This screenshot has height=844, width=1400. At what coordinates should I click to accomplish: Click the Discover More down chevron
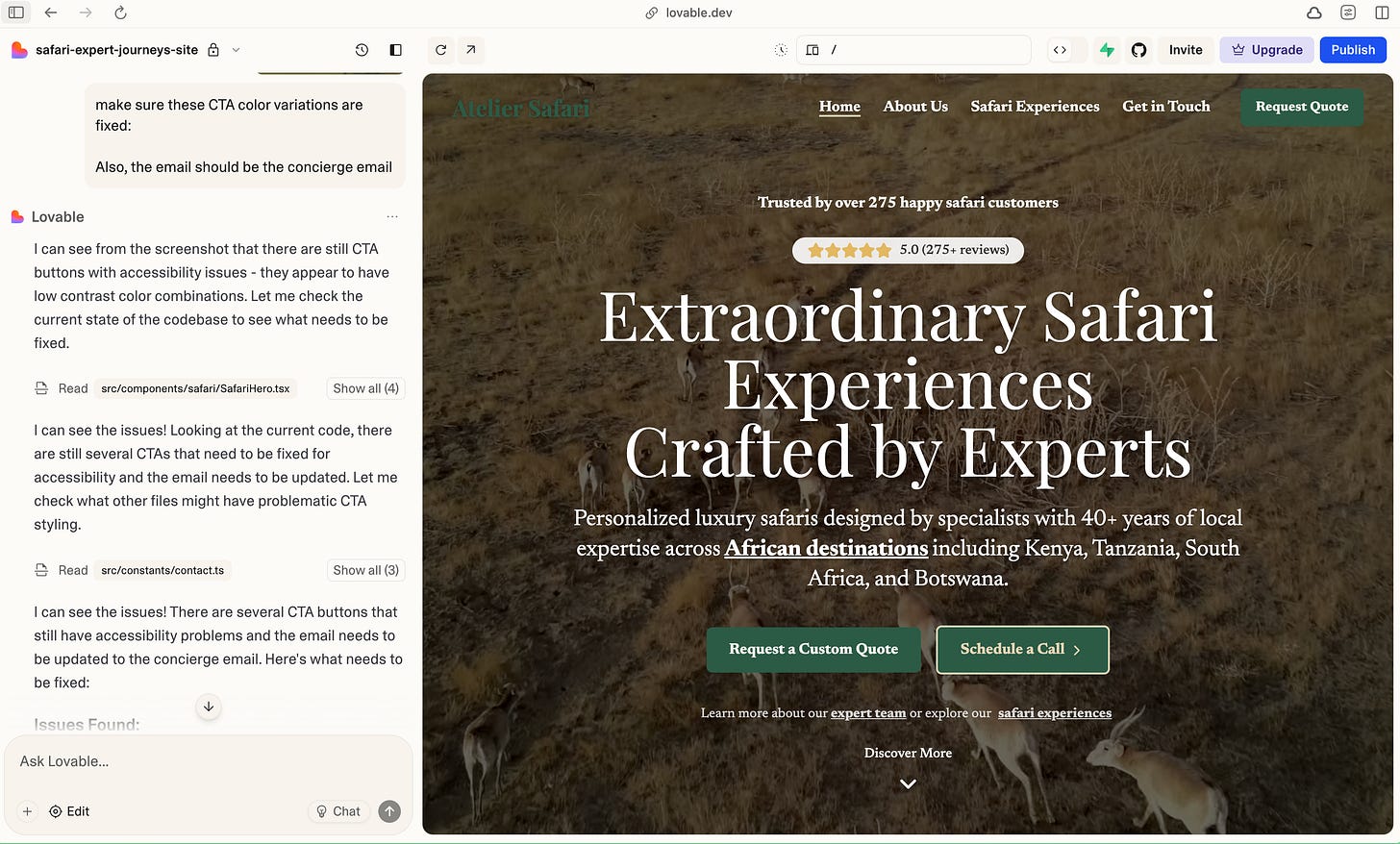[x=908, y=784]
